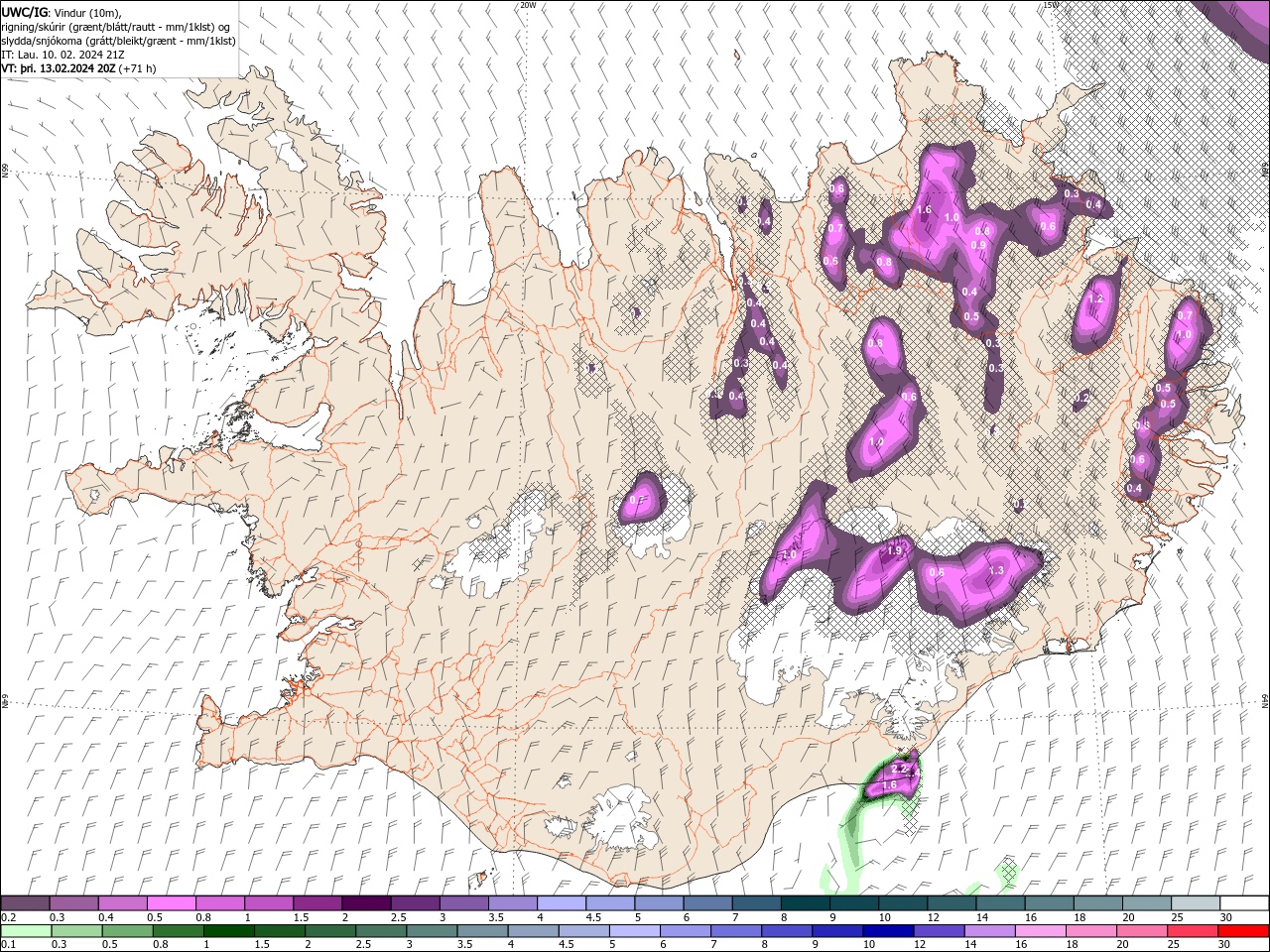
Task: Click the light lavender snow swatch between 4 and 4.5
Action: [x=562, y=903]
